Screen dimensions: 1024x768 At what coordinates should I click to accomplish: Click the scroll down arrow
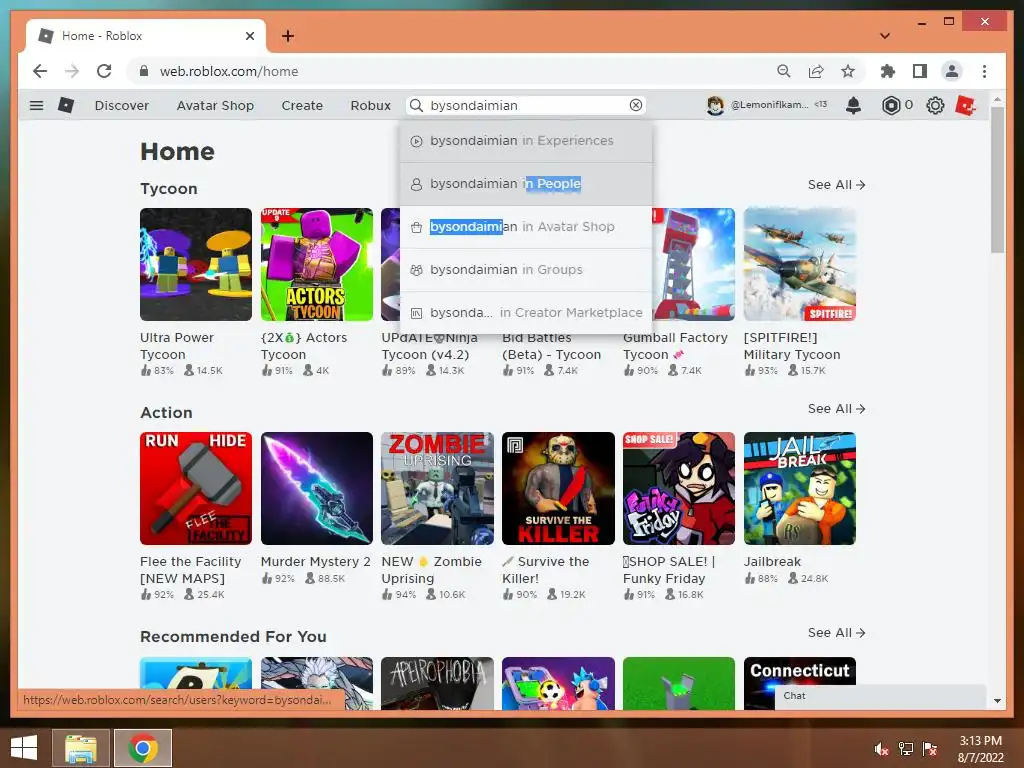pos(997,701)
